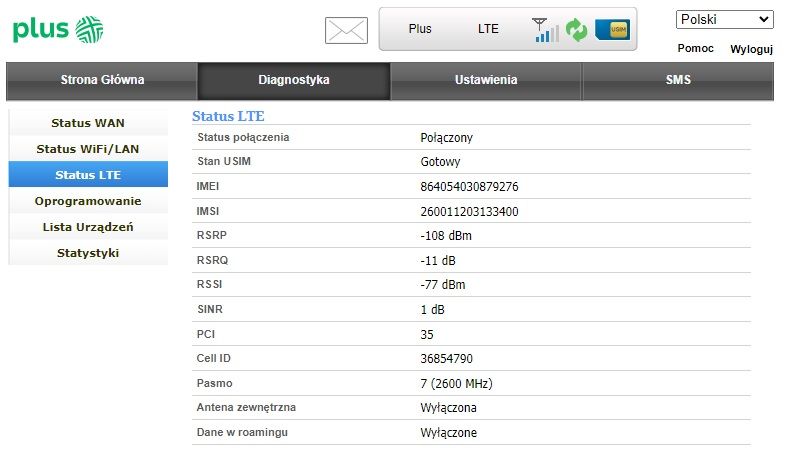Click the RSRP row label

212,236
